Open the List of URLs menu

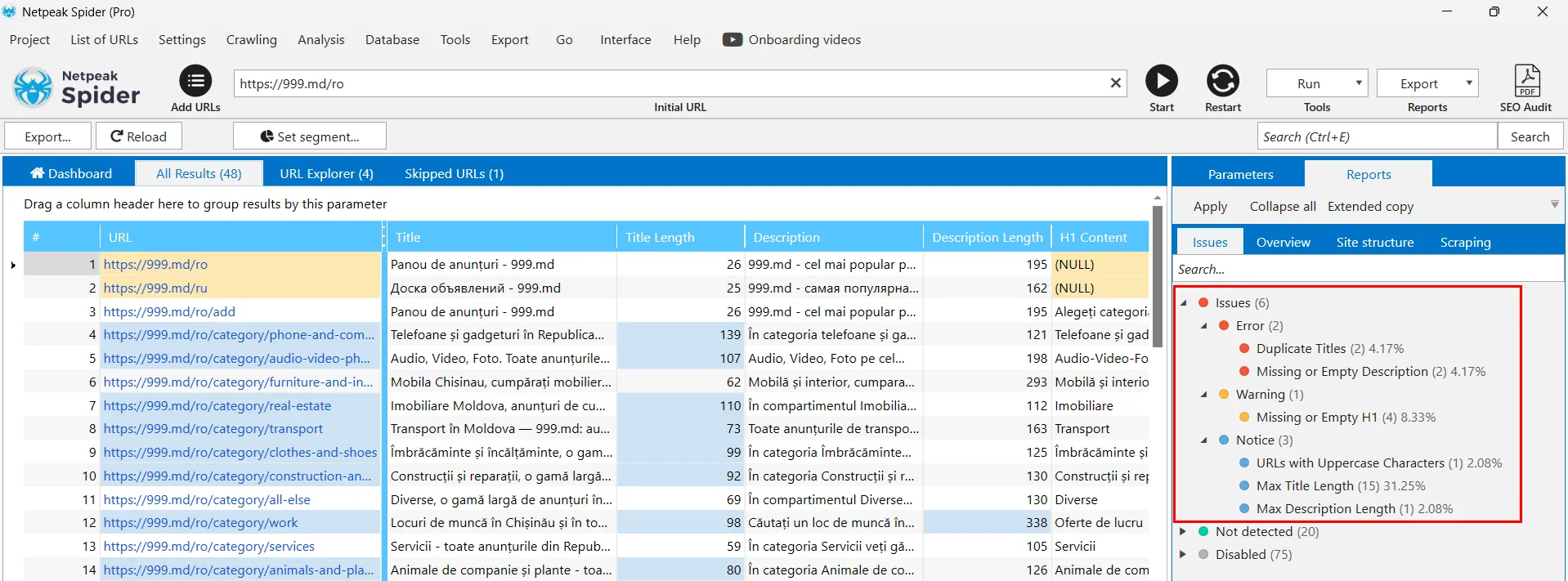click(x=104, y=39)
